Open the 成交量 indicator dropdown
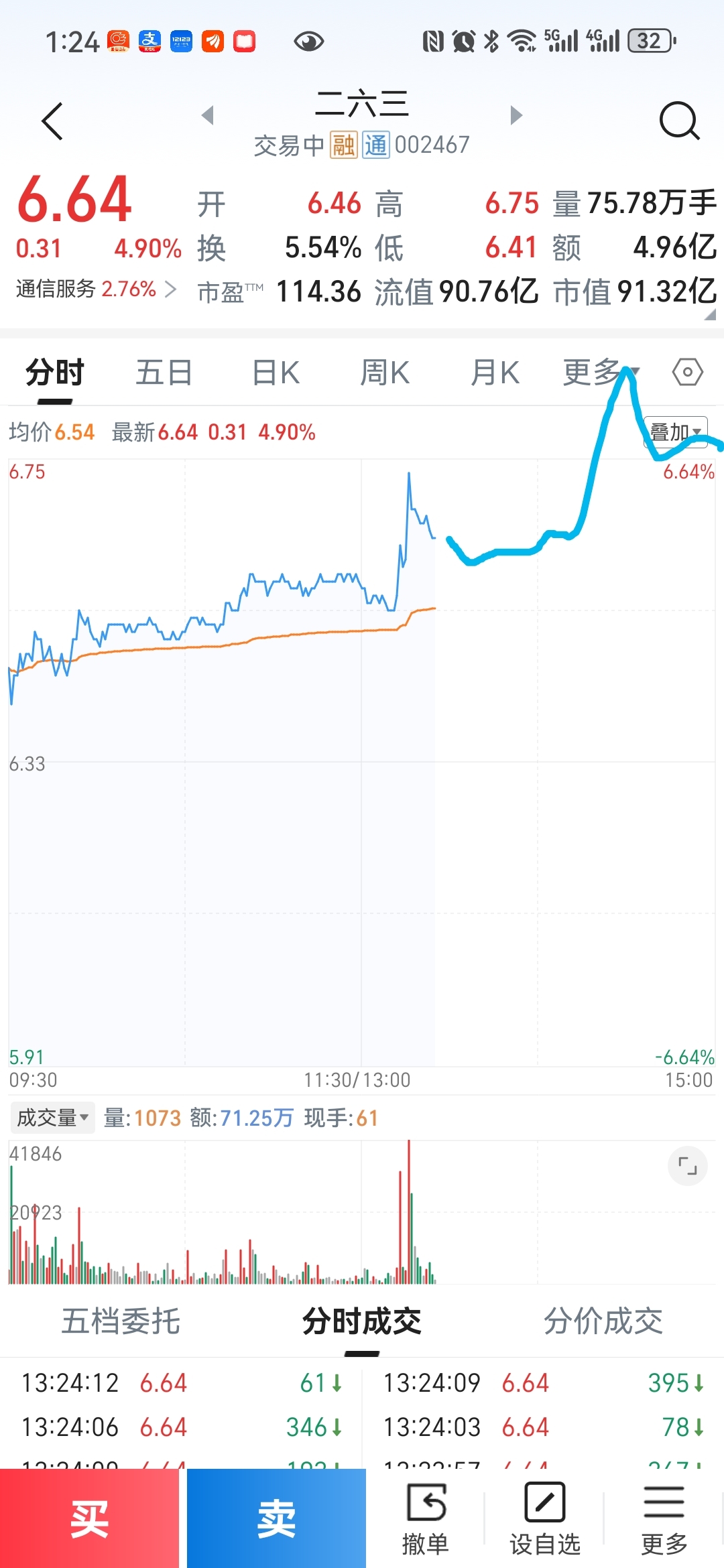The height and width of the screenshot is (1568, 724). (52, 1118)
